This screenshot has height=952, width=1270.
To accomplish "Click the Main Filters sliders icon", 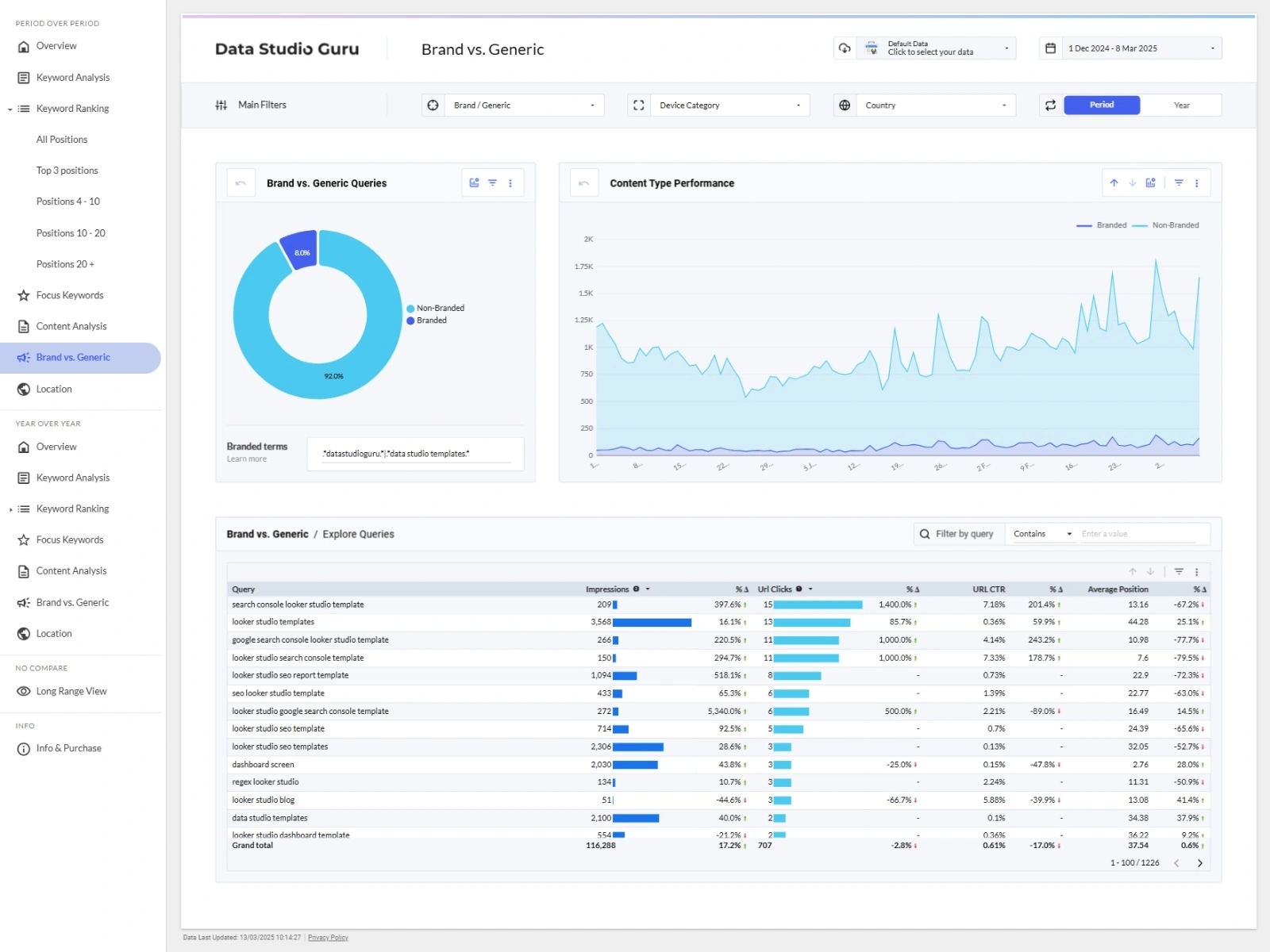I will pyautogui.click(x=221, y=105).
